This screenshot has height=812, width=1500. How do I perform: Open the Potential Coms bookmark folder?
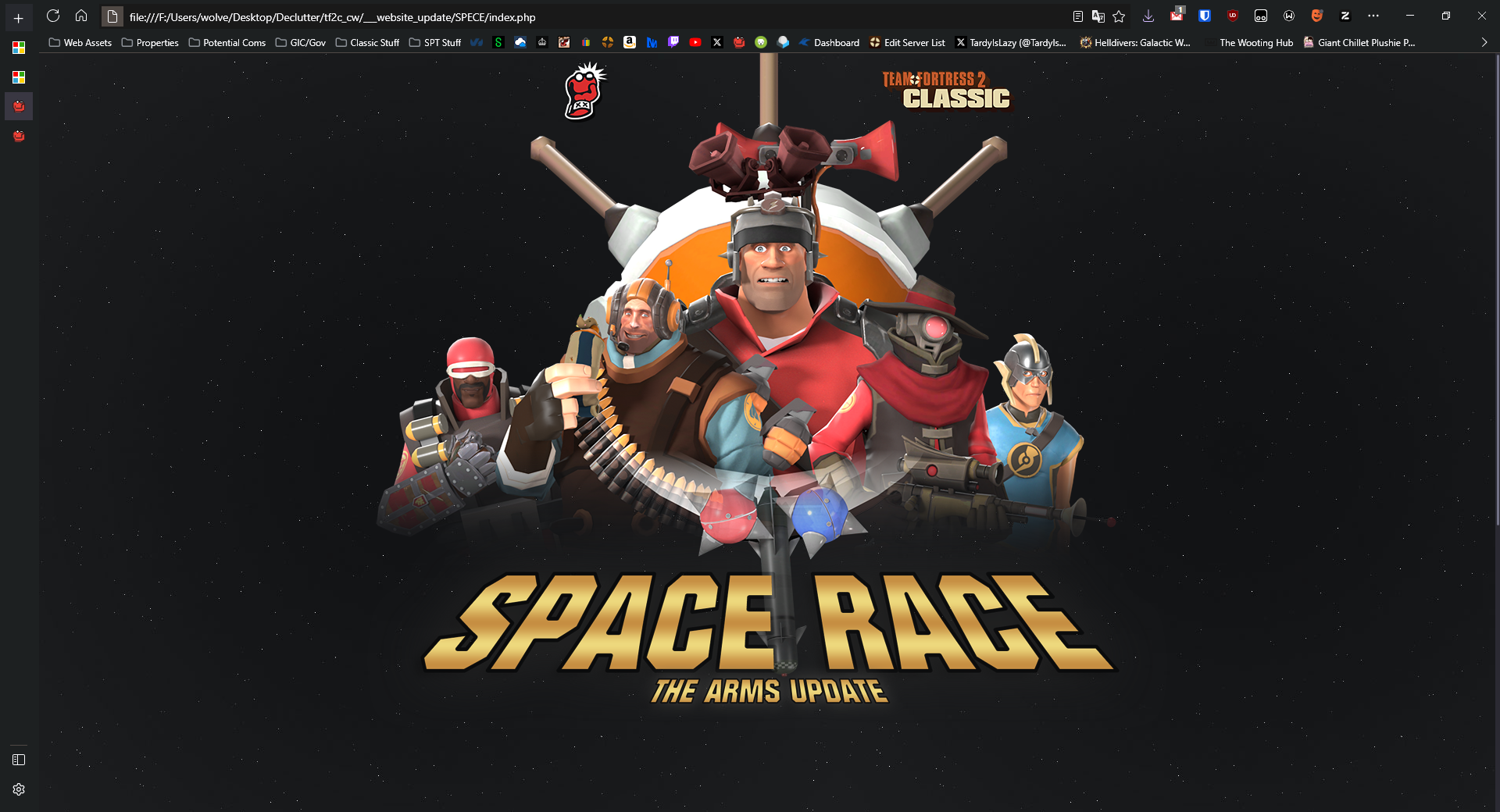coord(227,43)
